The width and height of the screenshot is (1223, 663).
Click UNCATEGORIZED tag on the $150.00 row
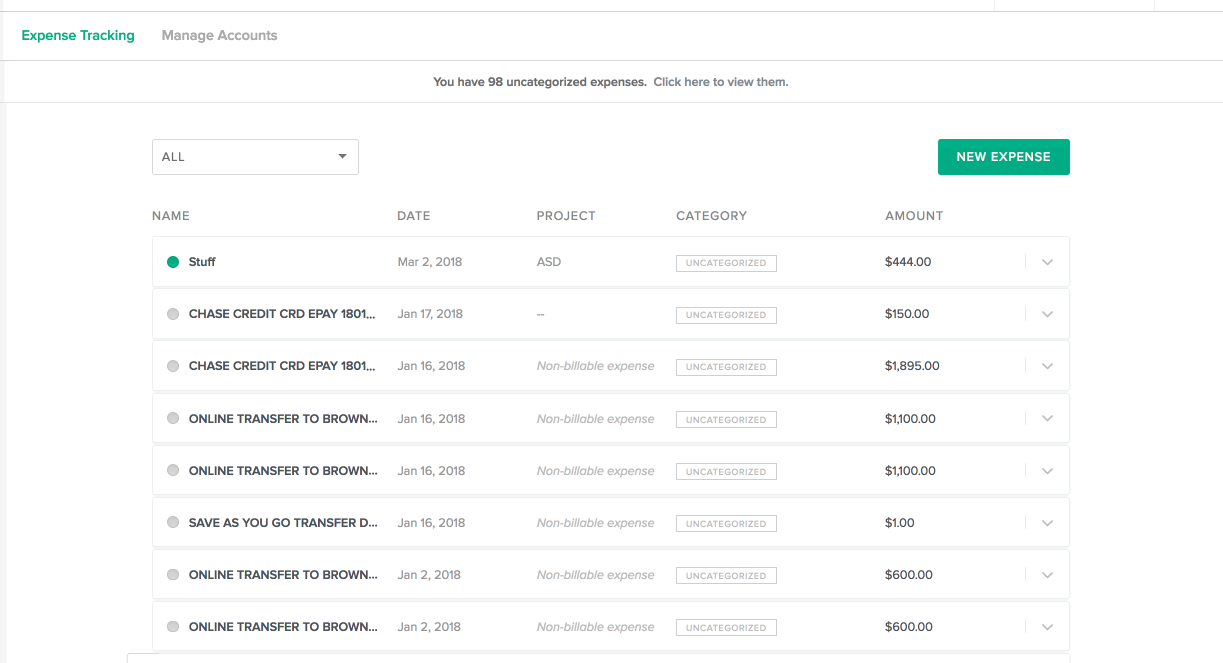726,315
